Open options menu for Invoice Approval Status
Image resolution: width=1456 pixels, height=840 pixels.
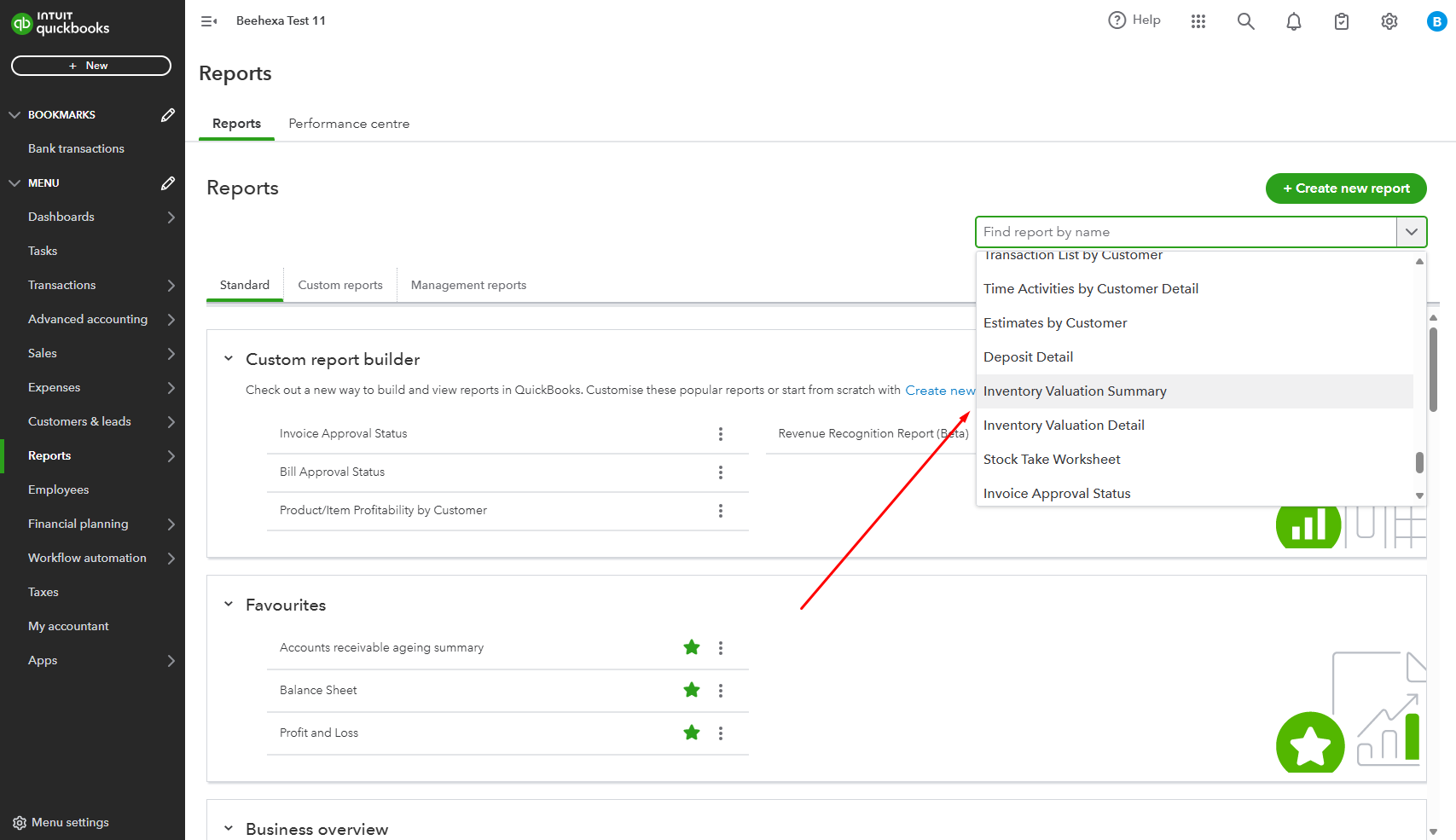(721, 434)
